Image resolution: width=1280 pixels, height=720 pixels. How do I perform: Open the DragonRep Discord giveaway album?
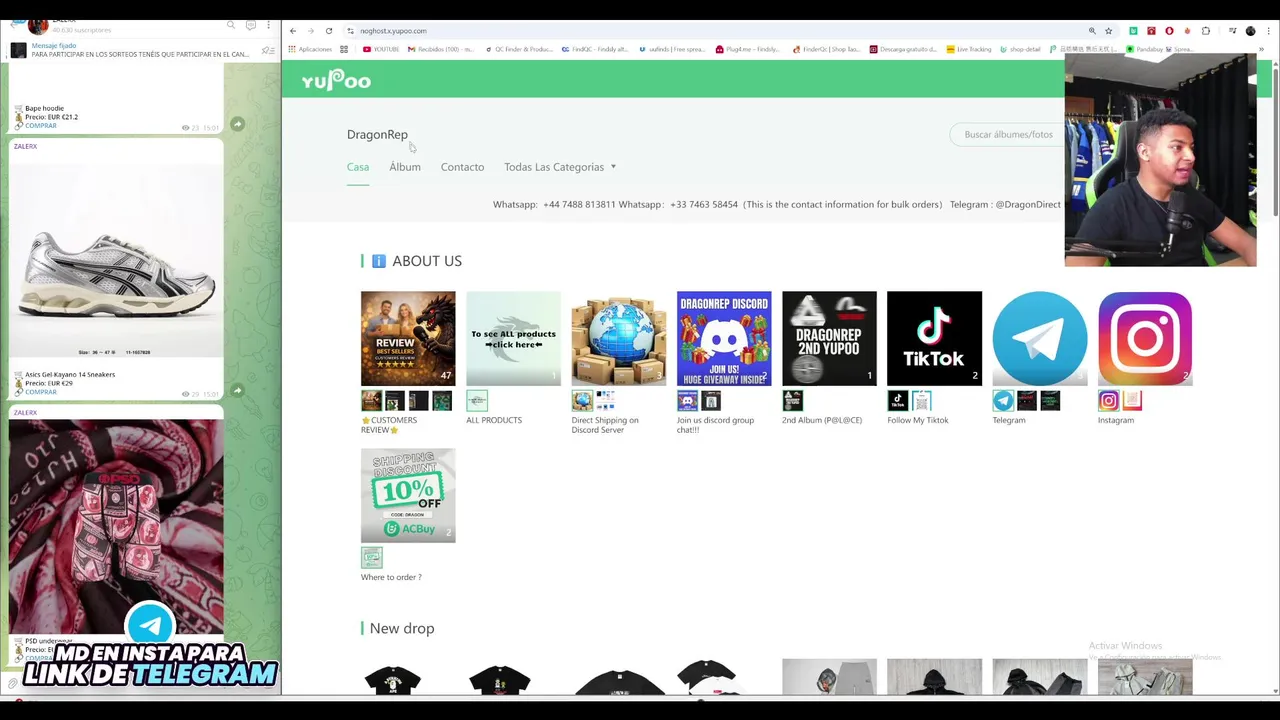(x=724, y=338)
